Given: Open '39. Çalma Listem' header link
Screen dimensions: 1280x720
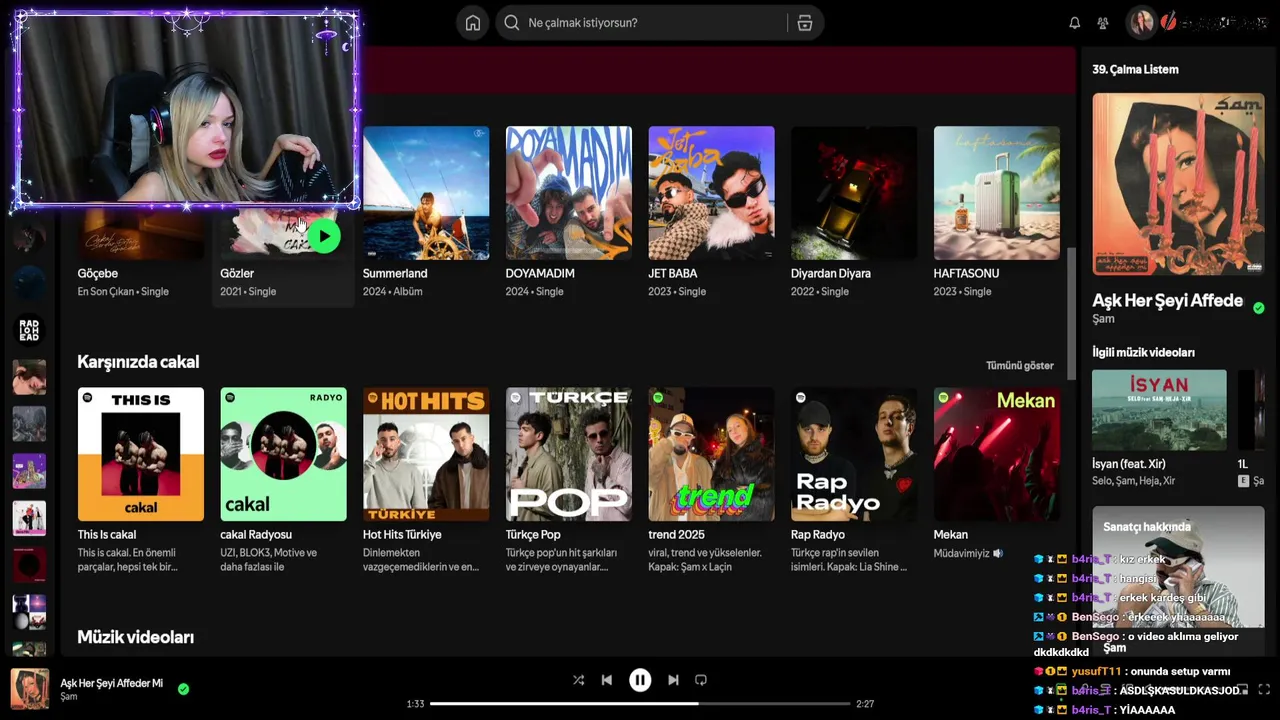Looking at the screenshot, I should 1135,69.
